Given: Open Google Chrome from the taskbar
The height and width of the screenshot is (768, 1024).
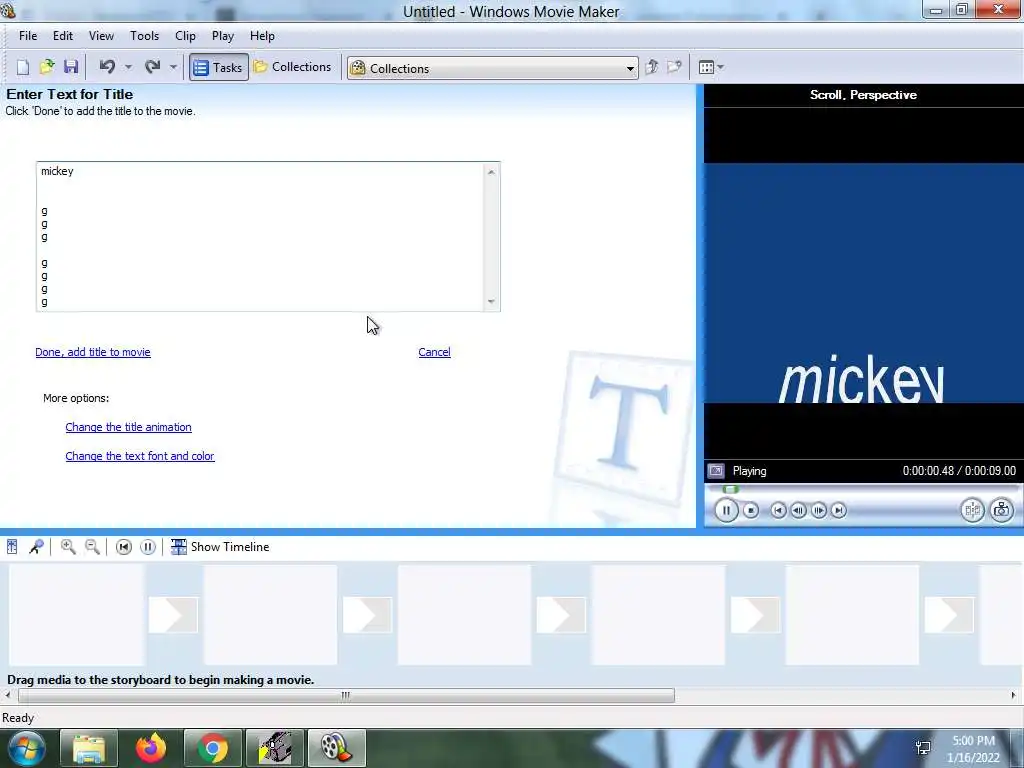Looking at the screenshot, I should [x=213, y=748].
